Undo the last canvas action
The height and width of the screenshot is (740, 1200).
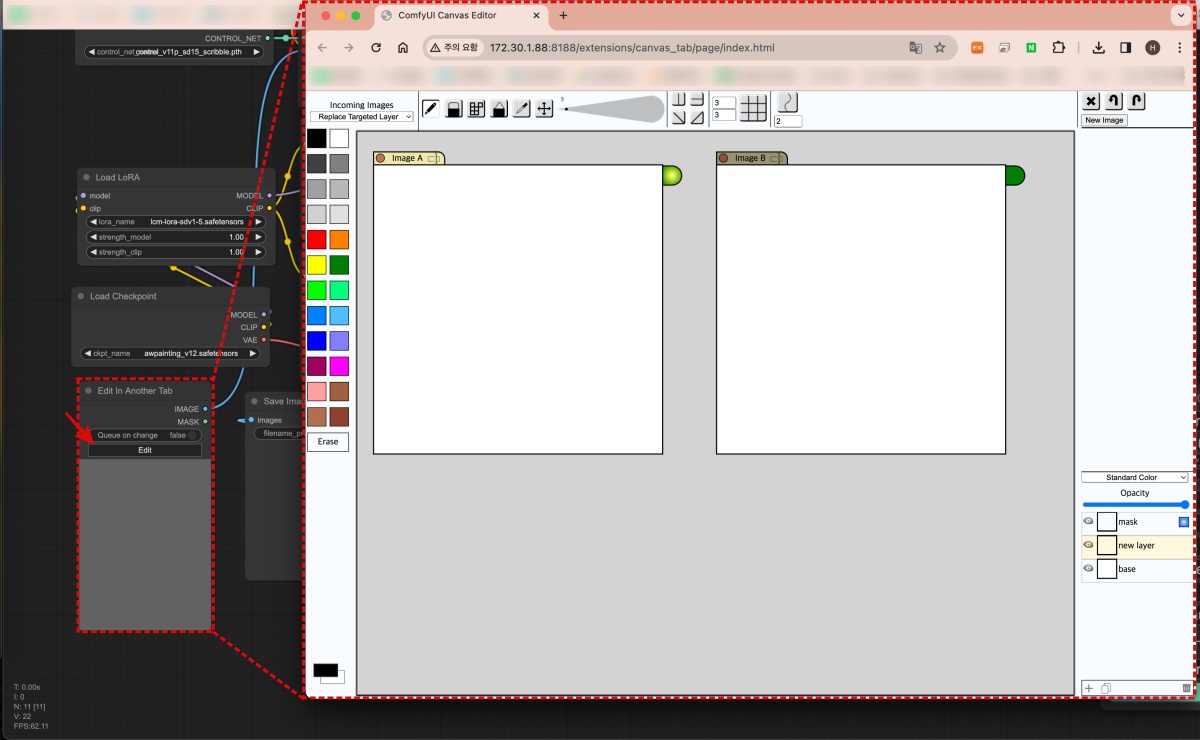pos(1114,101)
